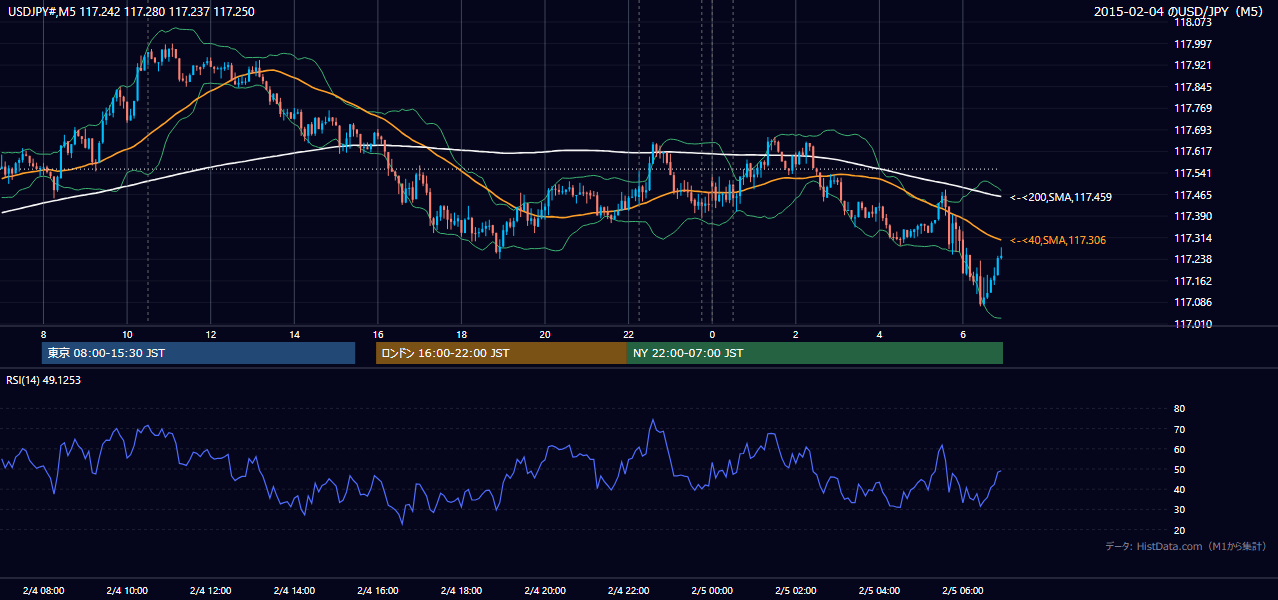
Task: Click hour marker 4 below the candlestick chart
Action: [879, 333]
